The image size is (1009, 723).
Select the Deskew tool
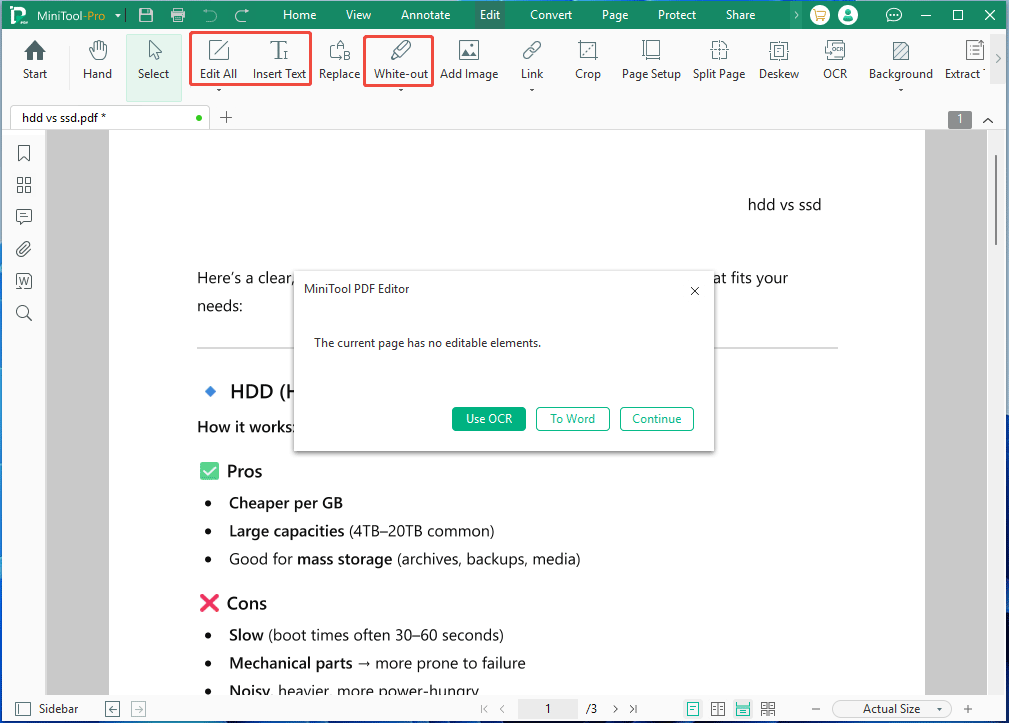click(778, 60)
